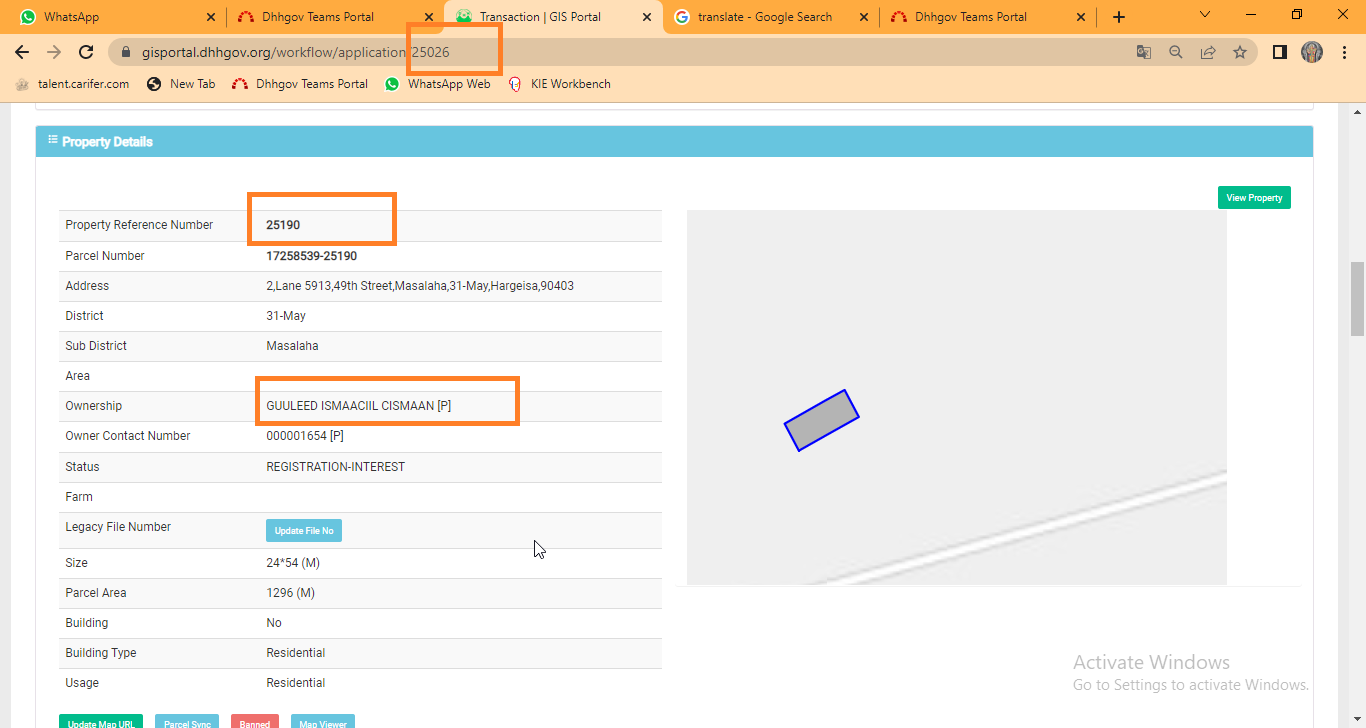Click the size value 24*54 (M)

coord(293,563)
